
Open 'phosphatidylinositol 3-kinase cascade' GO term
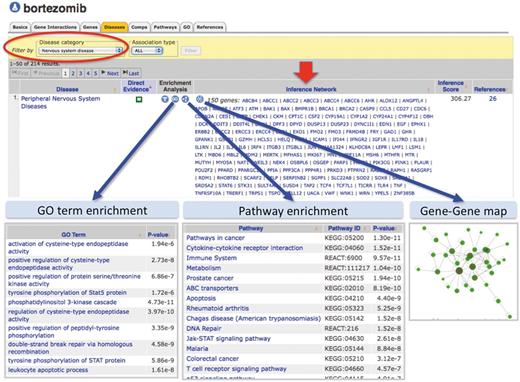click(62, 302)
